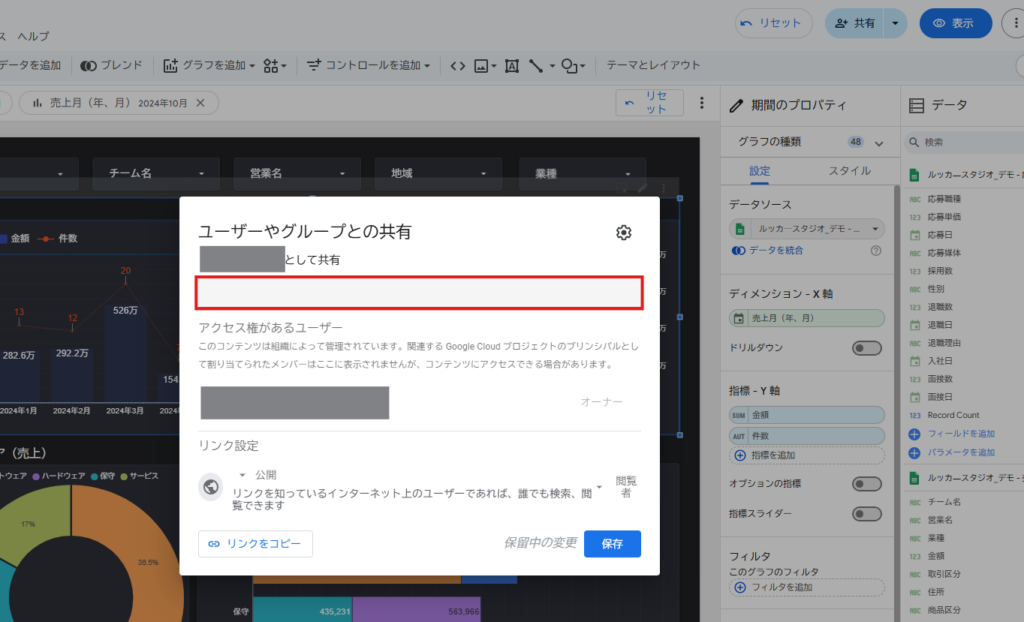Click the globe icon beside link settings

click(211, 487)
